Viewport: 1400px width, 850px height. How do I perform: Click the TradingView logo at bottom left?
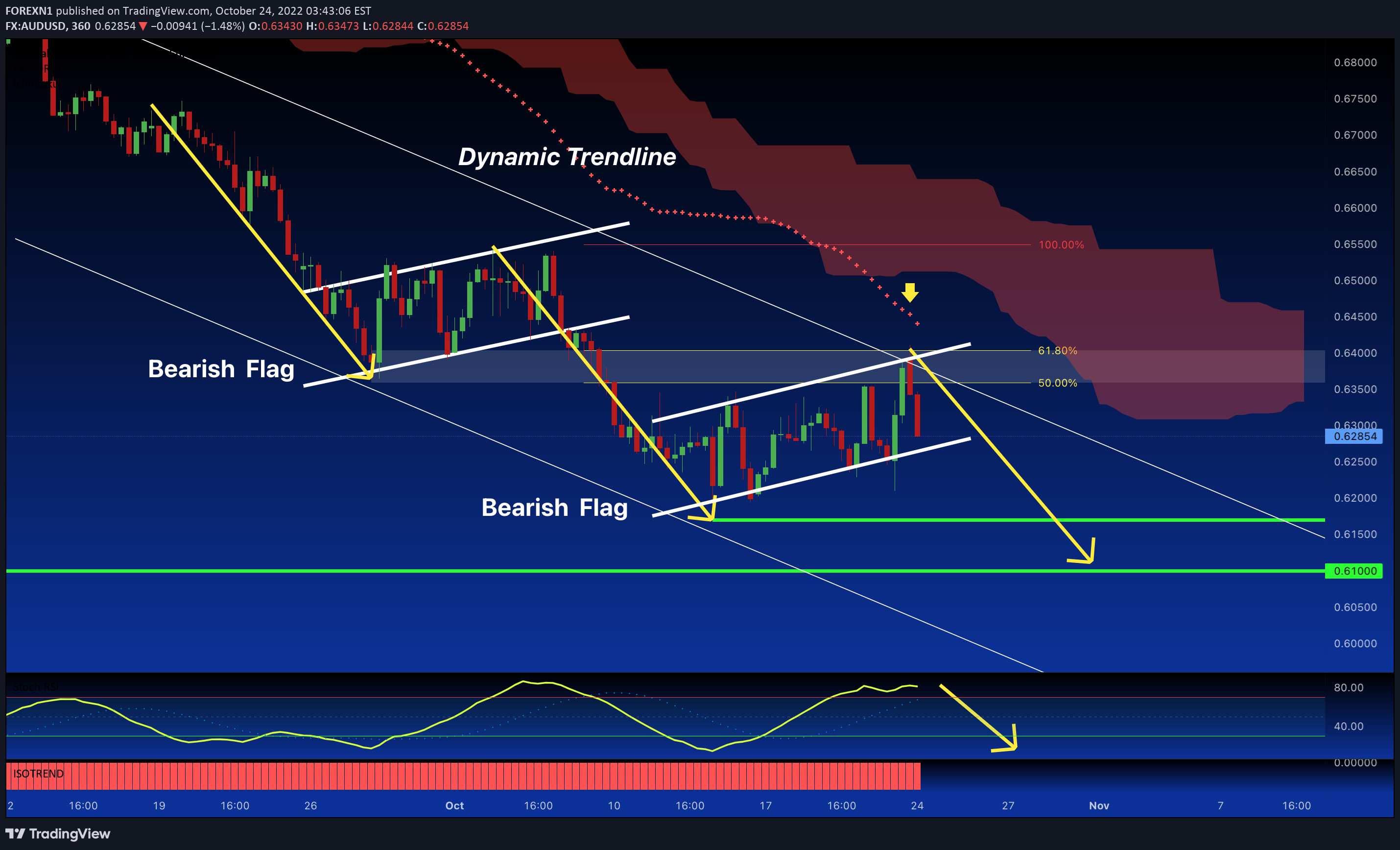pyautogui.click(x=58, y=833)
